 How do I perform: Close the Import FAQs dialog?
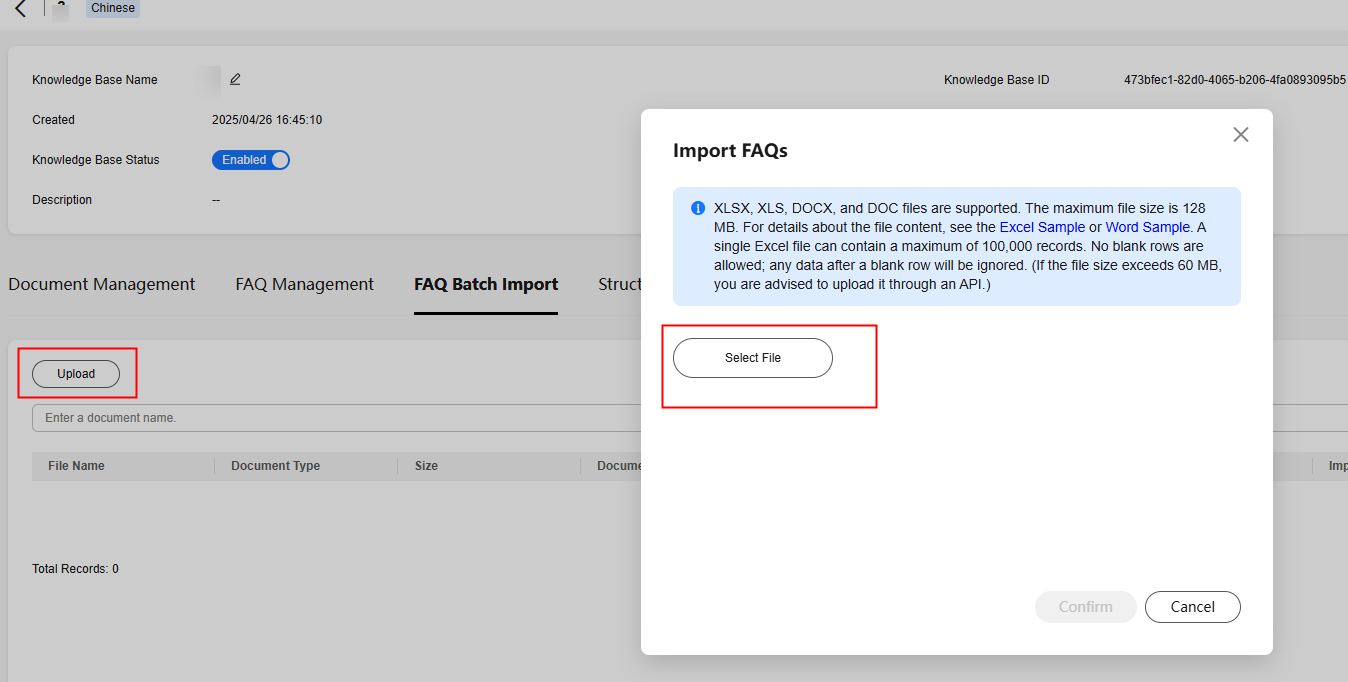click(1241, 134)
